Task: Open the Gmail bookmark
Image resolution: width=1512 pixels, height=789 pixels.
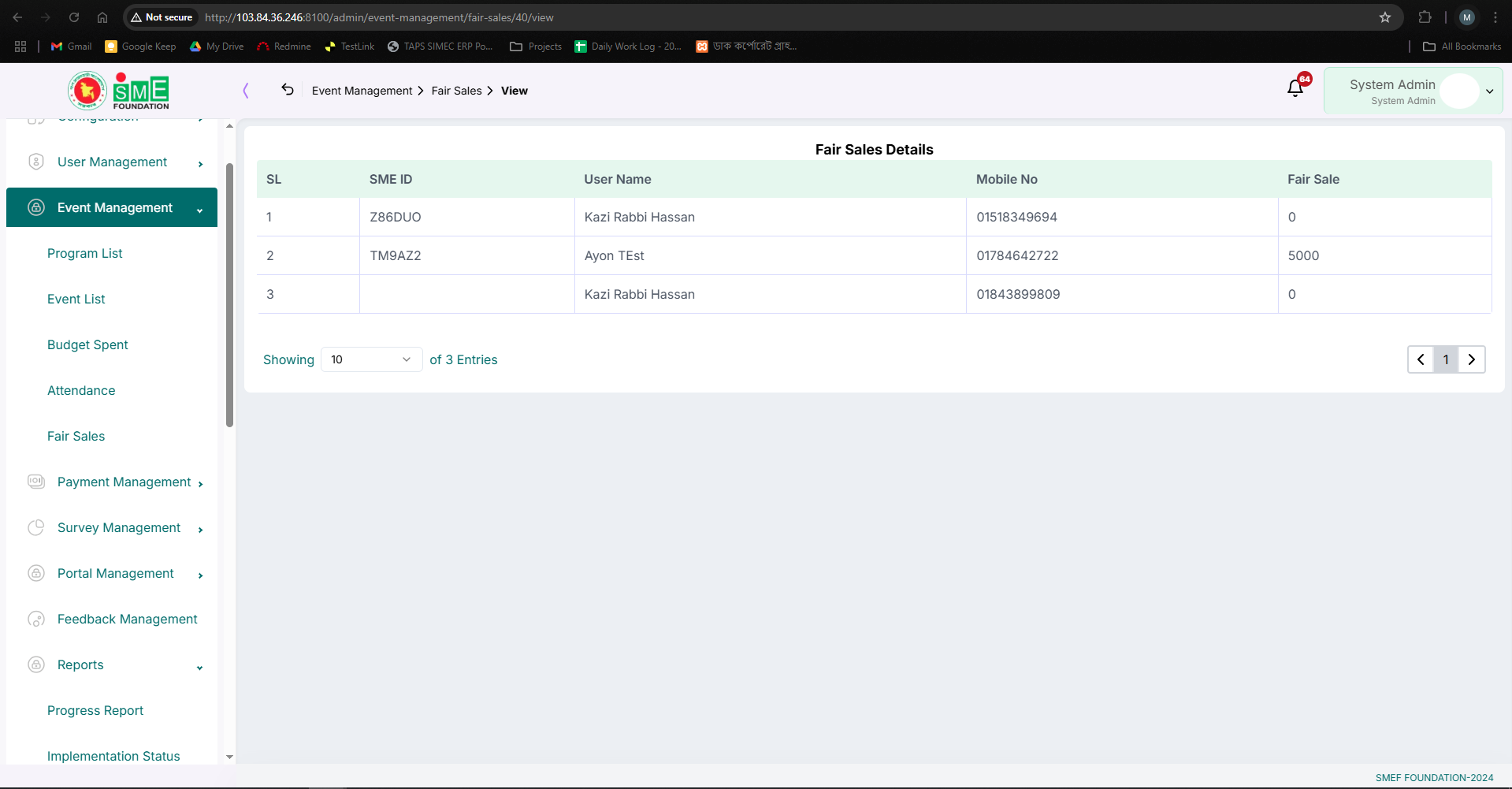Action: 71,47
